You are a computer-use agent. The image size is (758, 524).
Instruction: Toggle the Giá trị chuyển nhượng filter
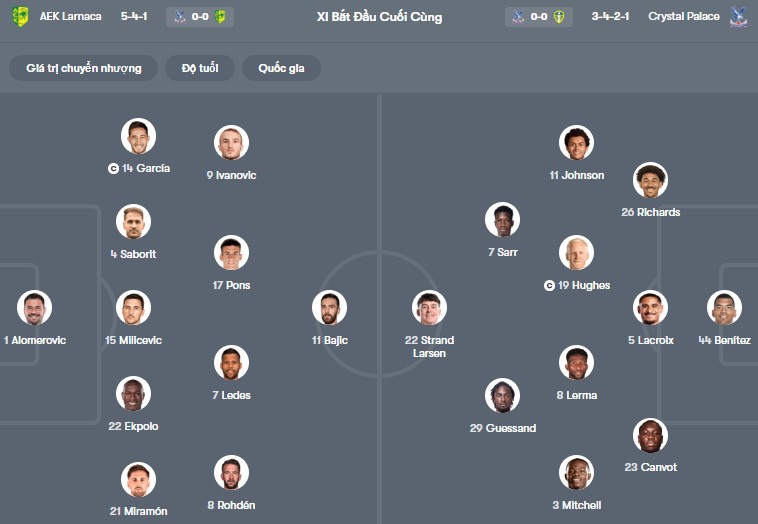[x=84, y=68]
